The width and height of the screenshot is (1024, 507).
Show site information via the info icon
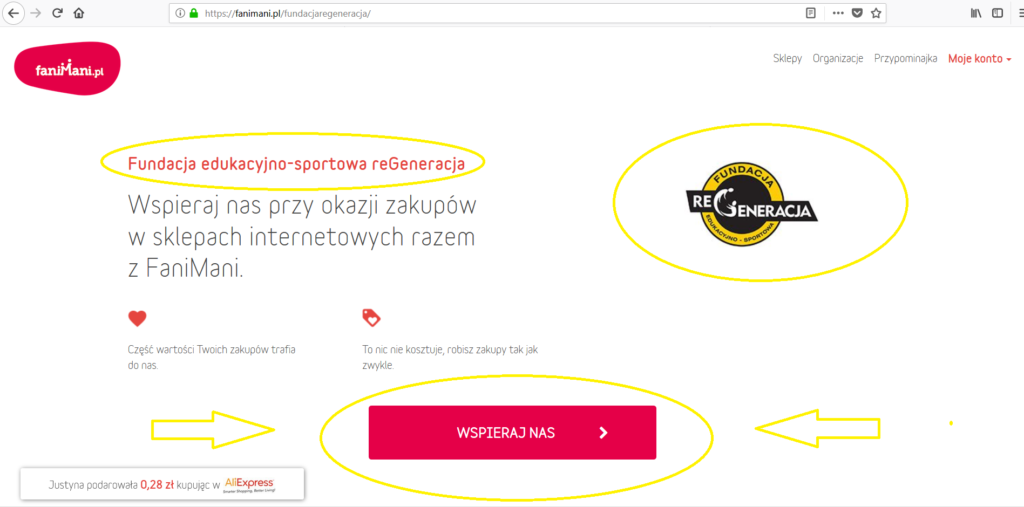coord(180,13)
